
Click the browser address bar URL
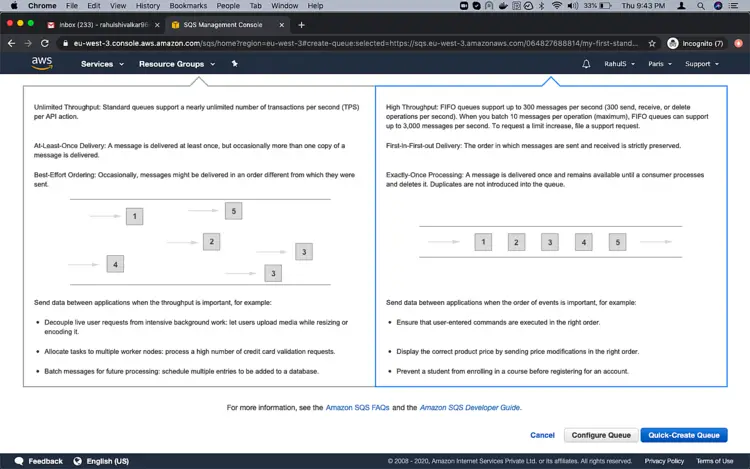click(x=355, y=43)
